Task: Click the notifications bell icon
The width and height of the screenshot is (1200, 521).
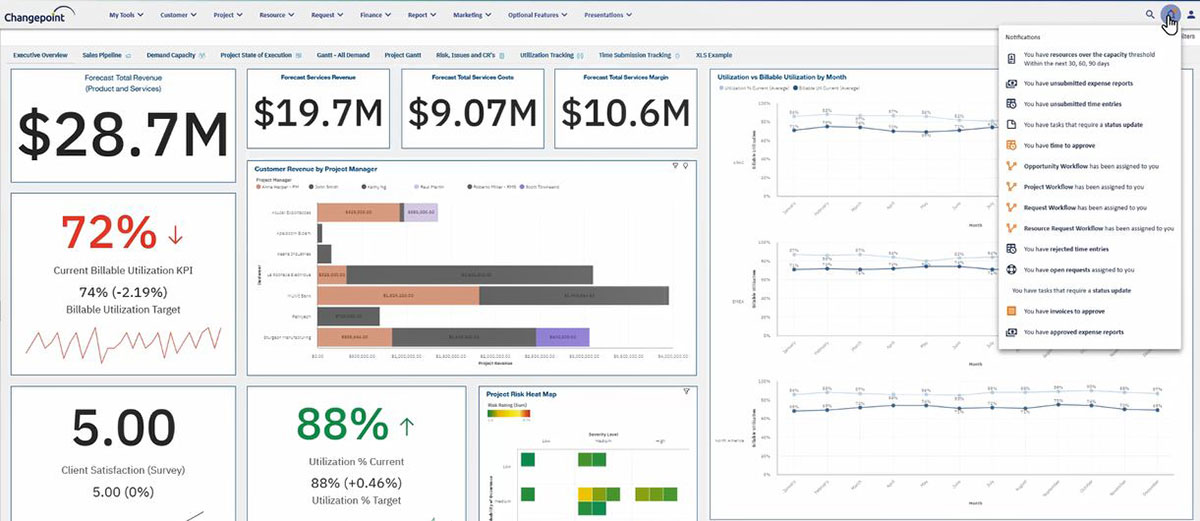Action: [x=1170, y=14]
